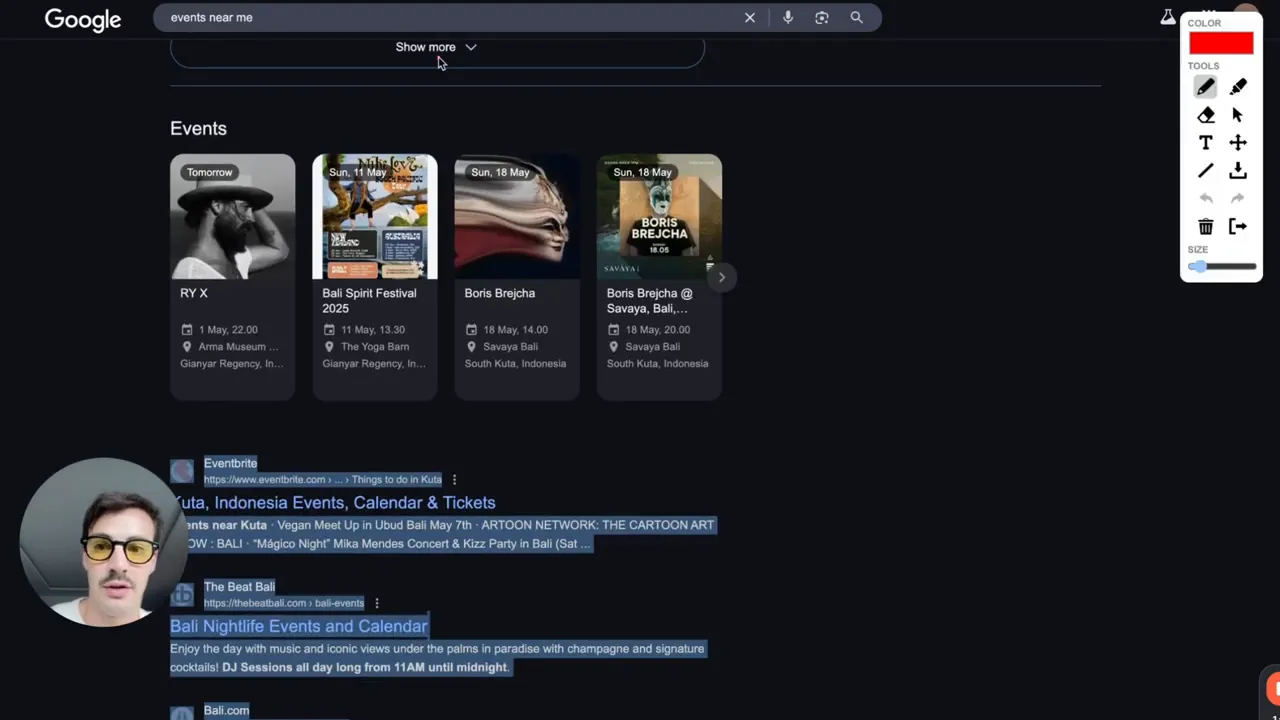Click the 'Tomorrow' date badge on RY X
The image size is (1280, 720).
coord(209,172)
